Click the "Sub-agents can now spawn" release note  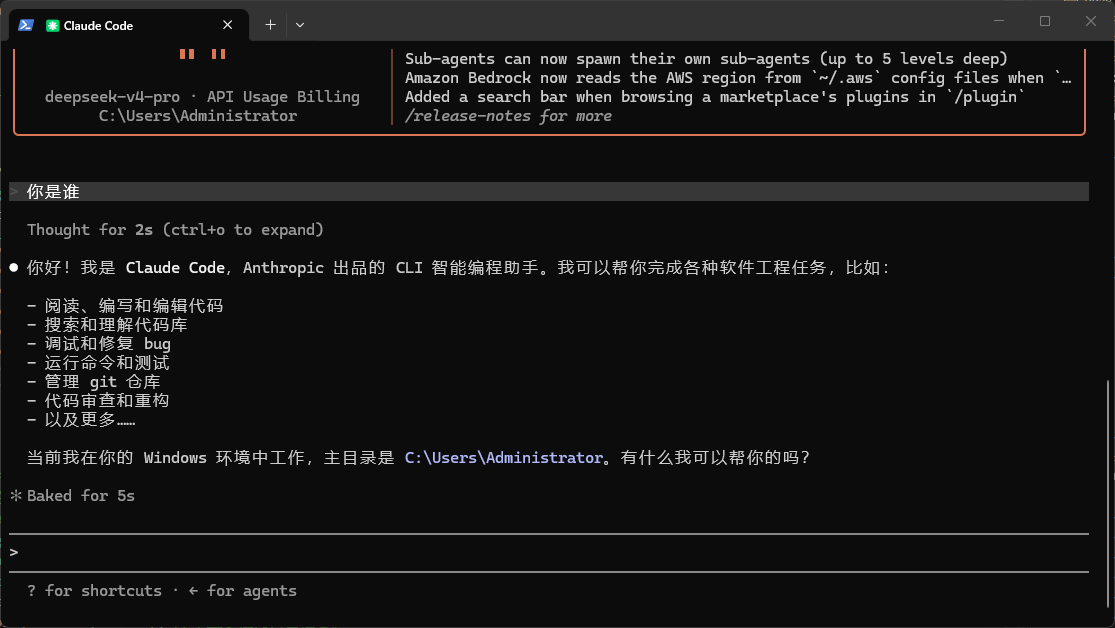706,59
